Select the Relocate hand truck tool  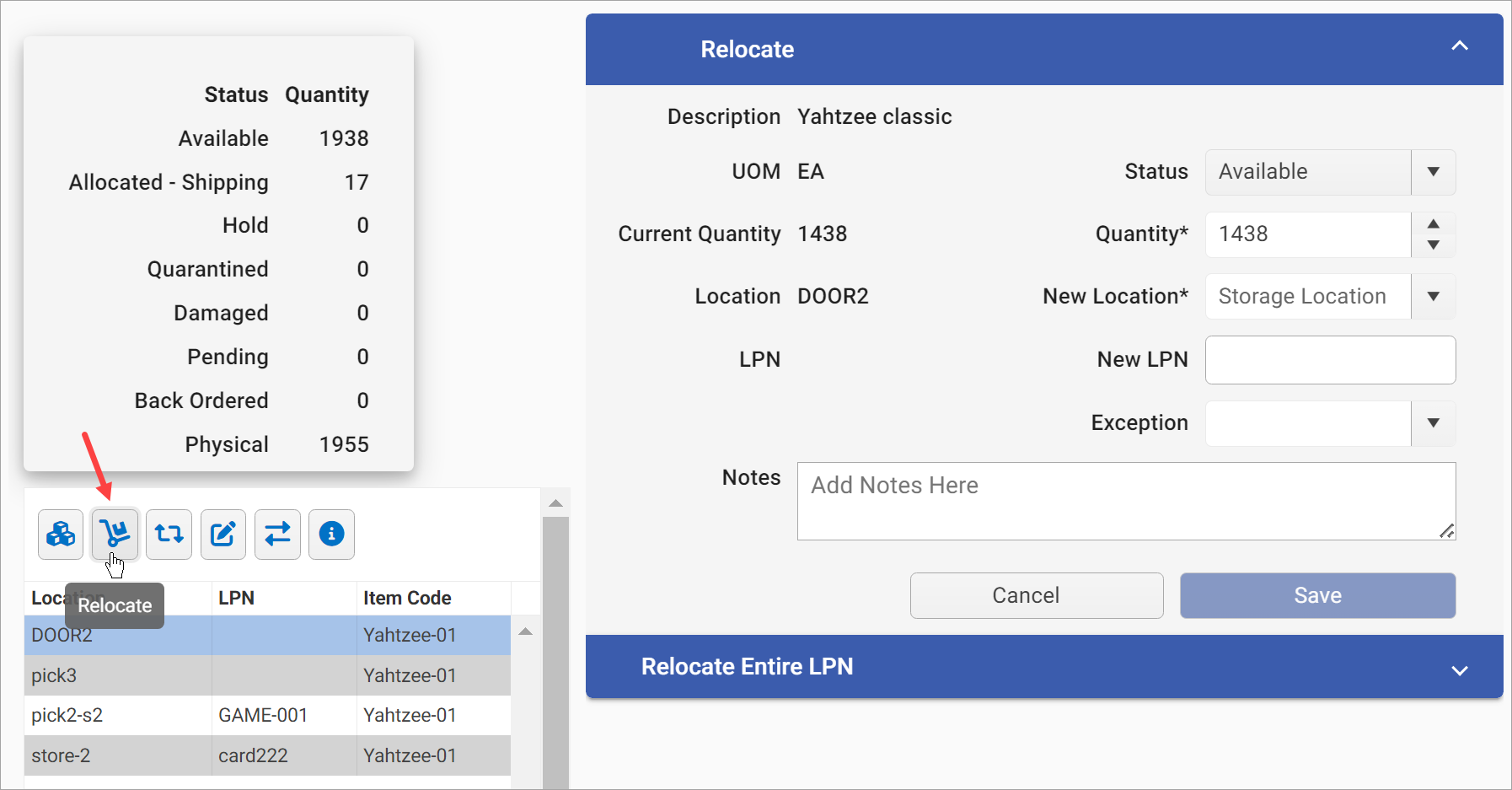[115, 534]
